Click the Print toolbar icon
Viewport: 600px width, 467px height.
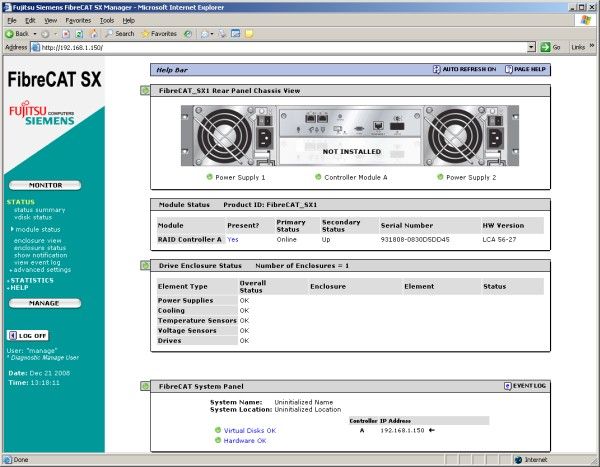pos(222,34)
